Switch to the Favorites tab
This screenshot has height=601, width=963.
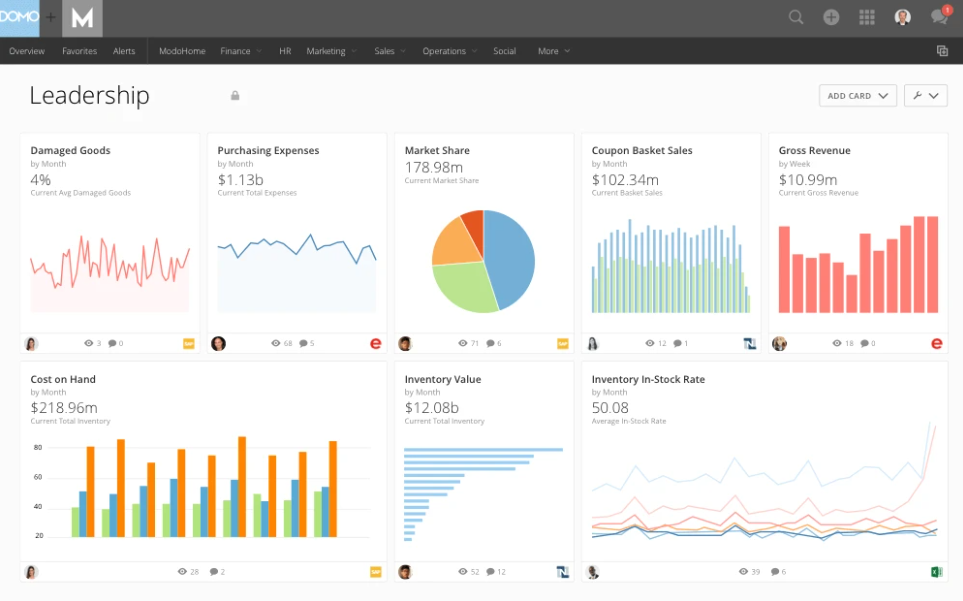point(79,51)
